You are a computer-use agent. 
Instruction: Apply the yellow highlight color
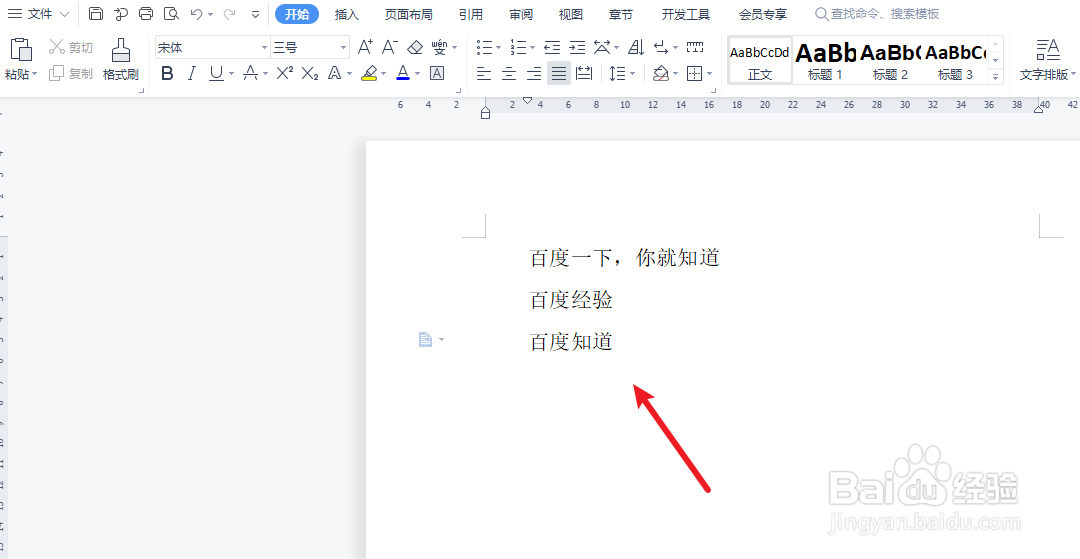tap(369, 73)
